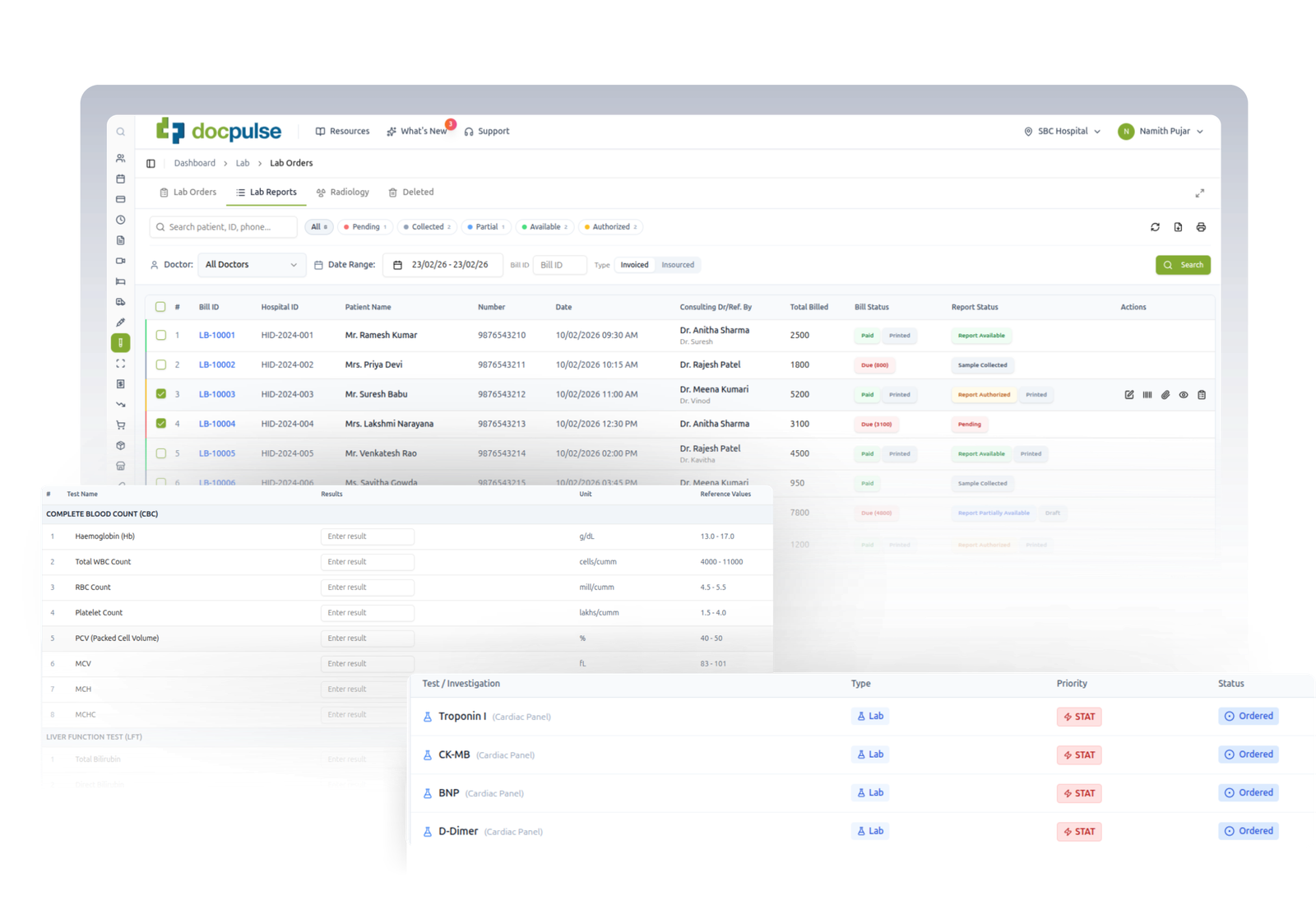Check the checkbox on Mrs. Priya Devi's row
Image resolution: width=1316 pixels, height=924 pixels.
161,364
